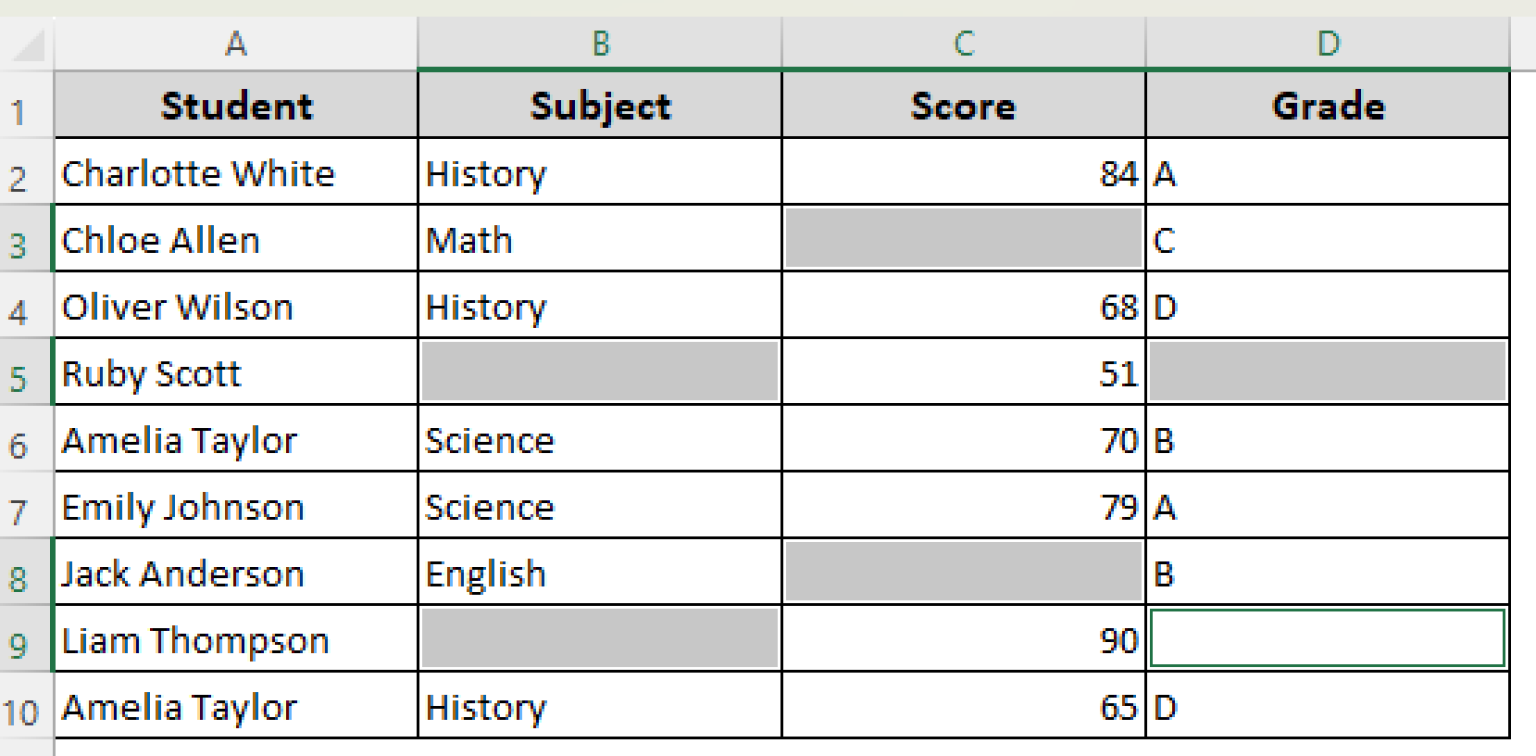Select the cell containing Charlotte White
Viewport: 1536px width, 756px height.
click(235, 172)
